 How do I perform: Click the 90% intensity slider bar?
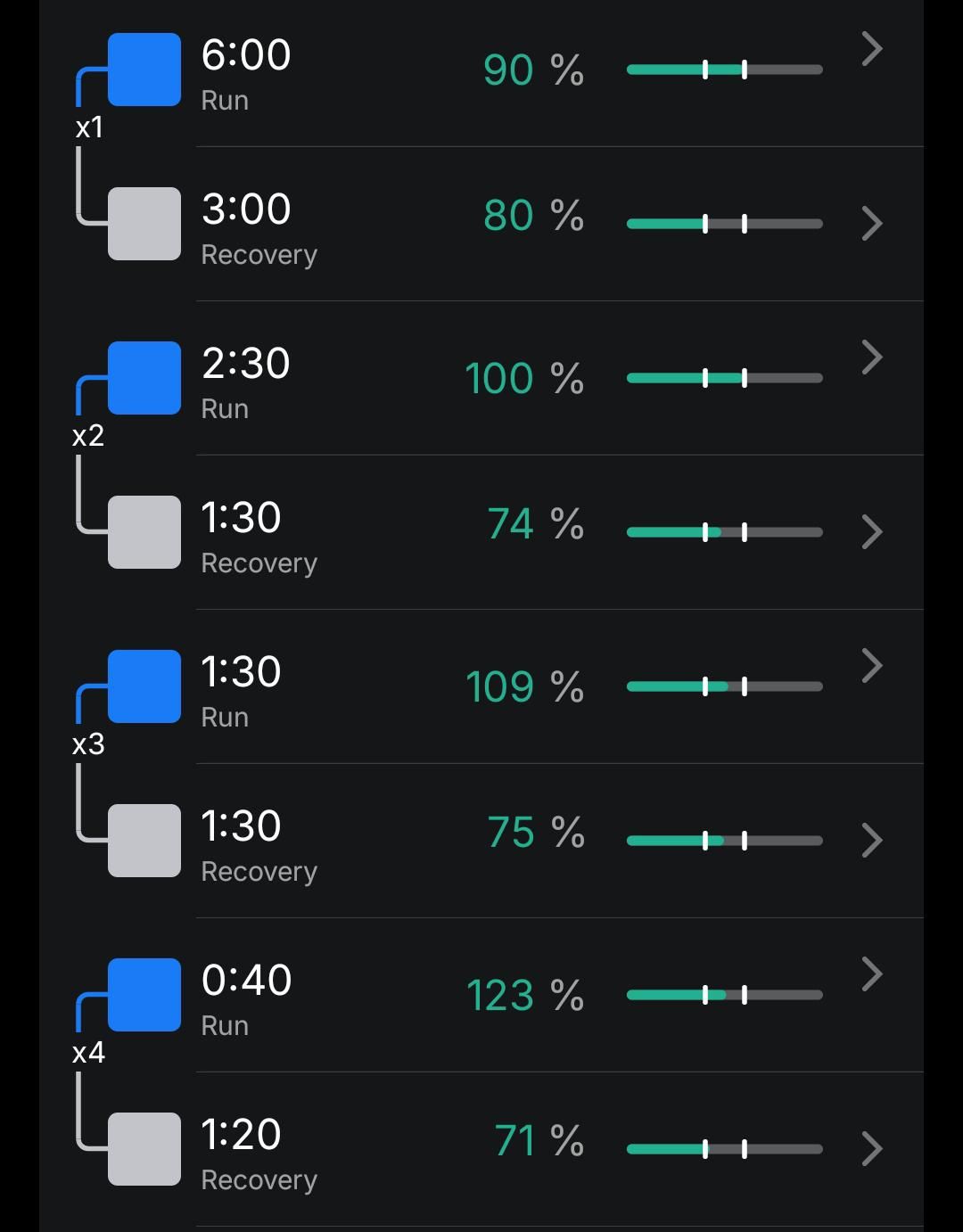(x=724, y=70)
